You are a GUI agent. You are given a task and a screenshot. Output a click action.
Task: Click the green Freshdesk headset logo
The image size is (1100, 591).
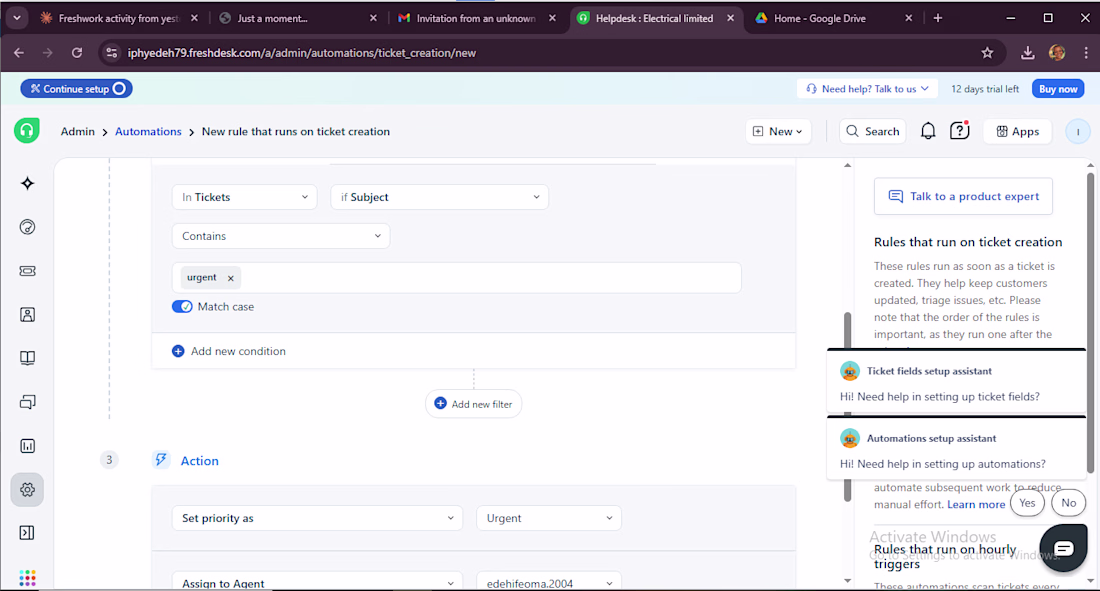click(27, 131)
